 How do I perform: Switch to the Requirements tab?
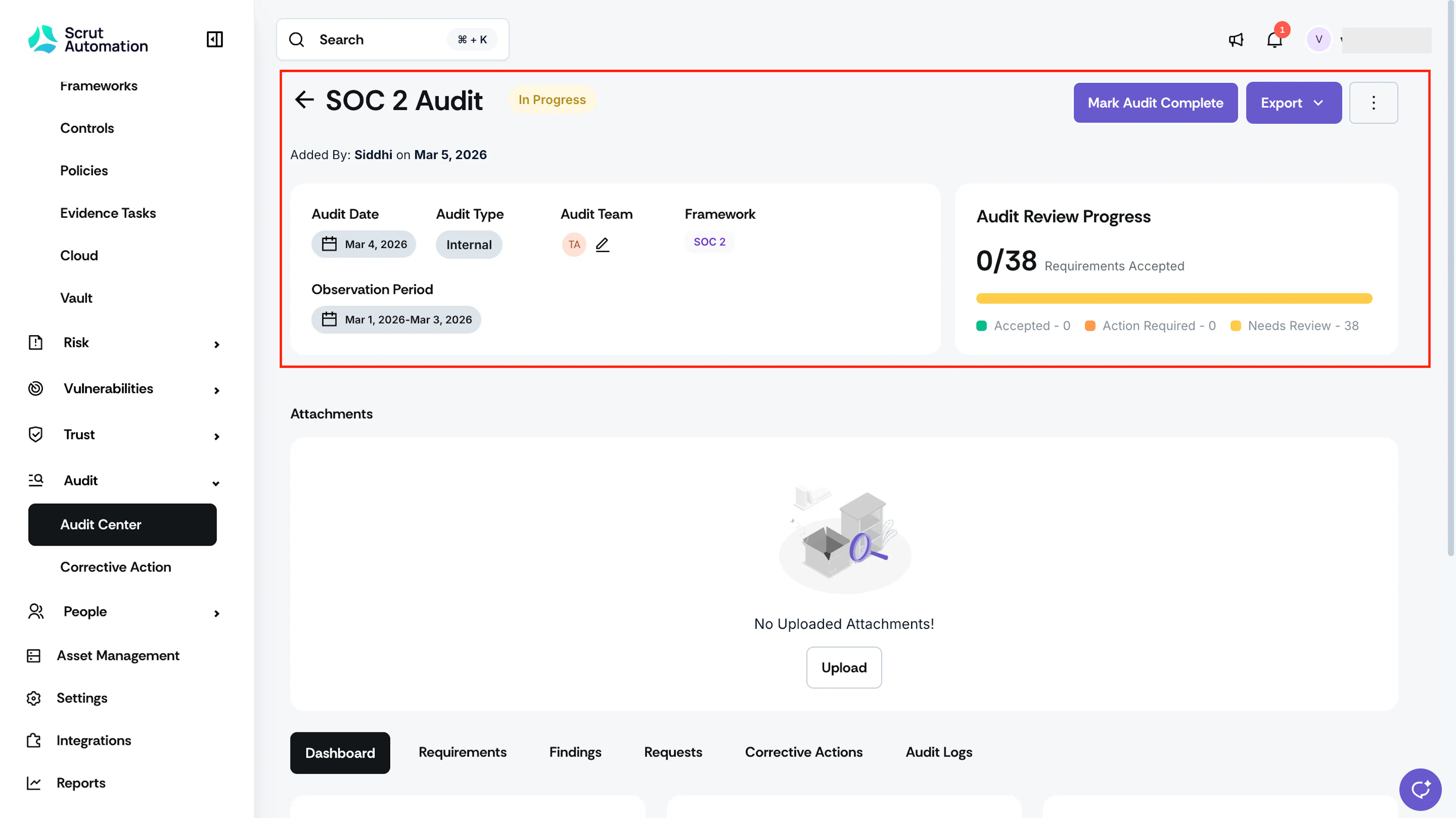point(462,752)
